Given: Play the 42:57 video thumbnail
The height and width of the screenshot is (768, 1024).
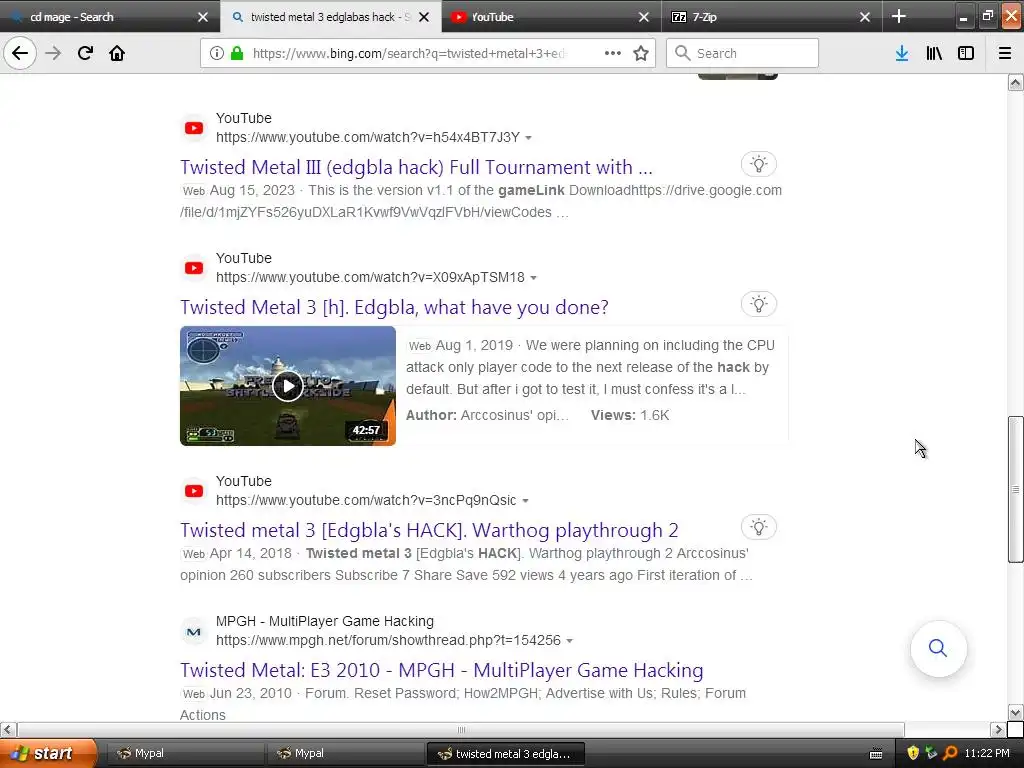Looking at the screenshot, I should coord(287,386).
